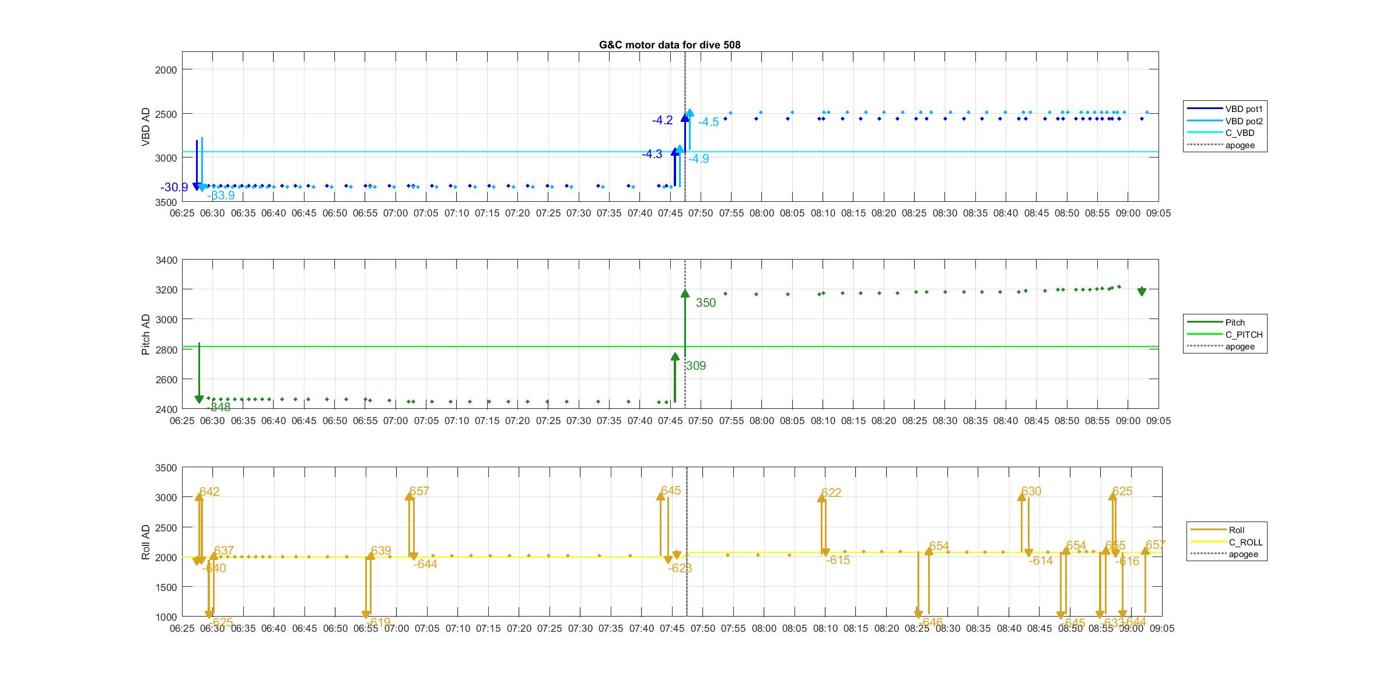Click the '-4.2' VBD data label
The height and width of the screenshot is (693, 1400).
coord(662,121)
